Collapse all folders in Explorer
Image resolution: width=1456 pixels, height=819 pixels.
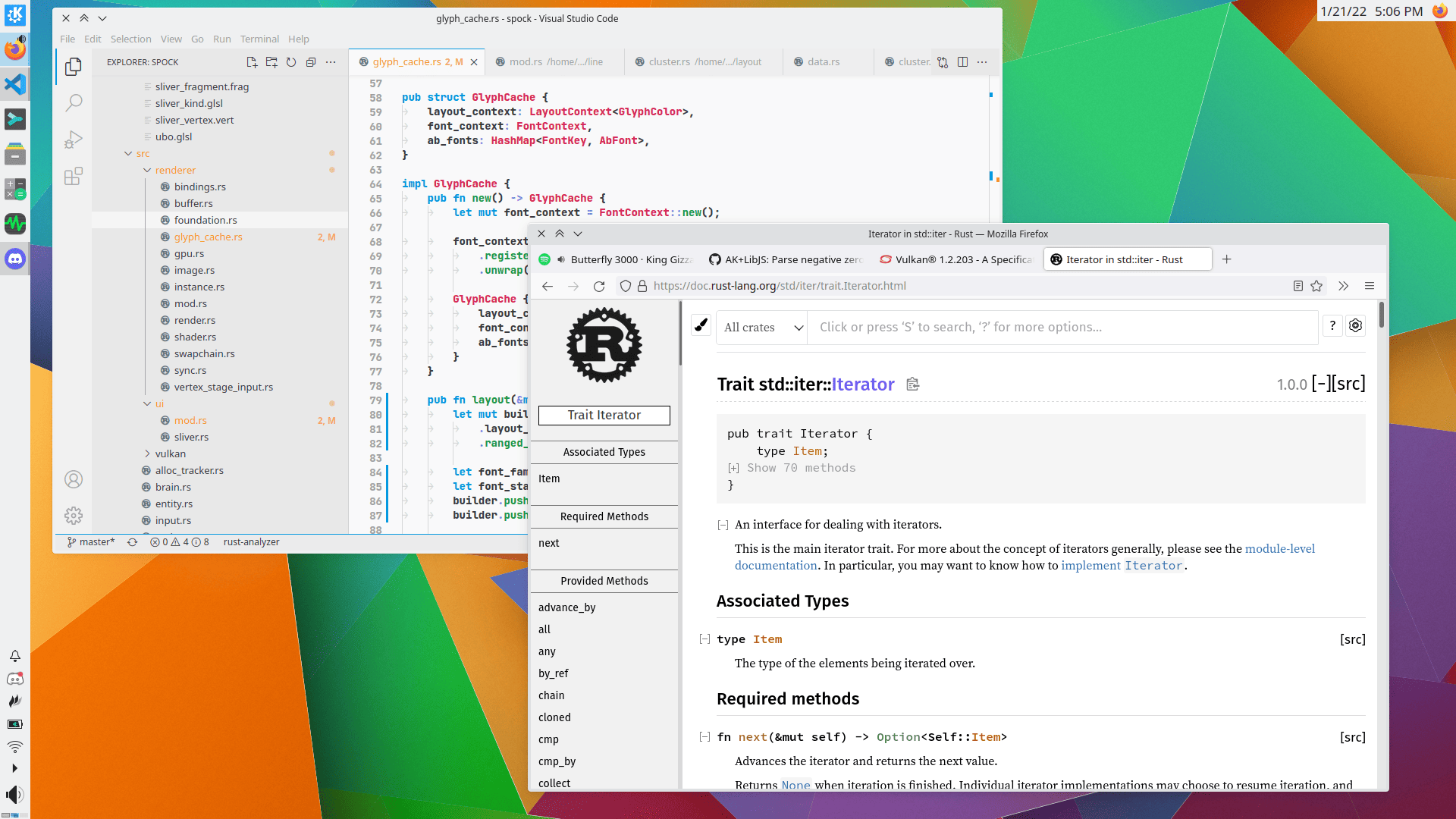311,62
